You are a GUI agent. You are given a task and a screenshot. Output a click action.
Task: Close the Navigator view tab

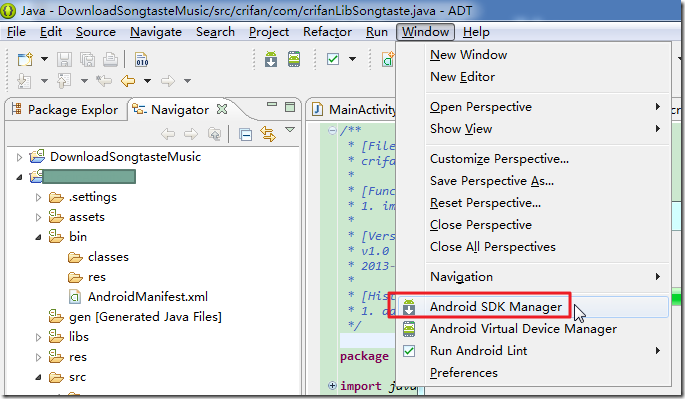pyautogui.click(x=222, y=109)
